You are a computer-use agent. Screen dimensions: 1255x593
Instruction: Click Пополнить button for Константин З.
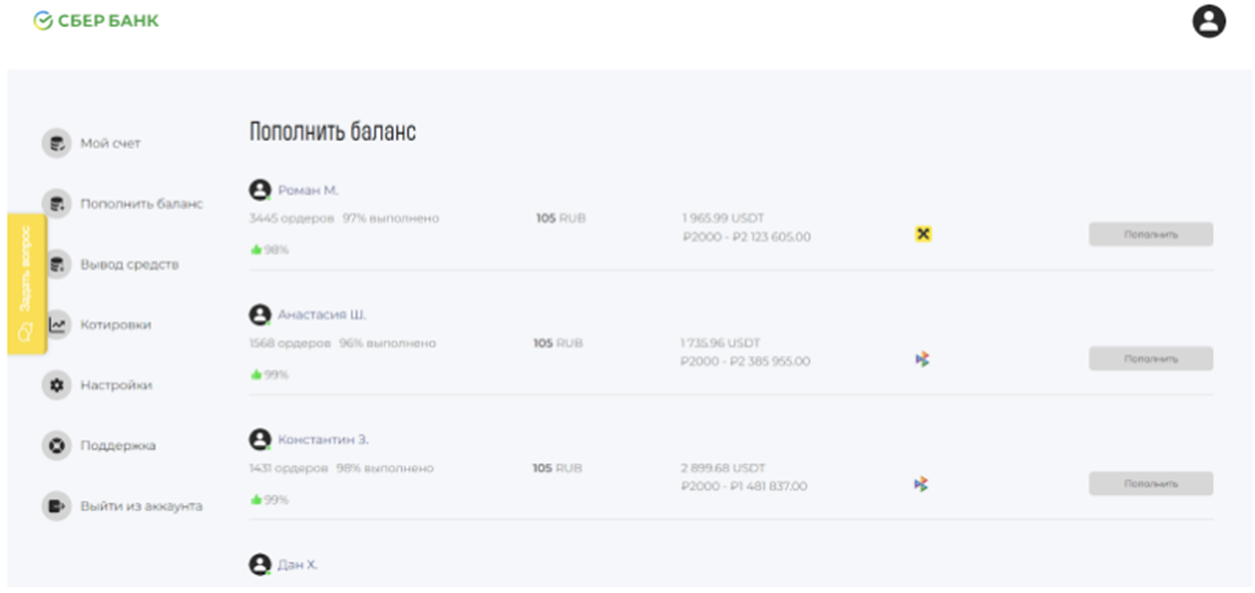(1150, 483)
